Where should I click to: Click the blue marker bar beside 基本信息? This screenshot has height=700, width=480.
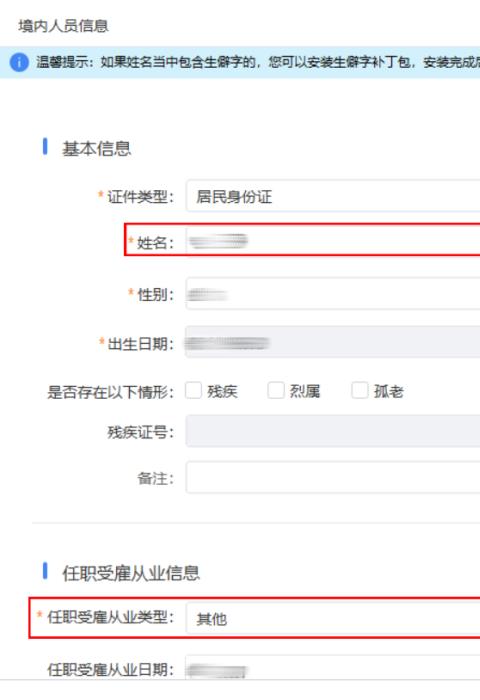(x=45, y=146)
